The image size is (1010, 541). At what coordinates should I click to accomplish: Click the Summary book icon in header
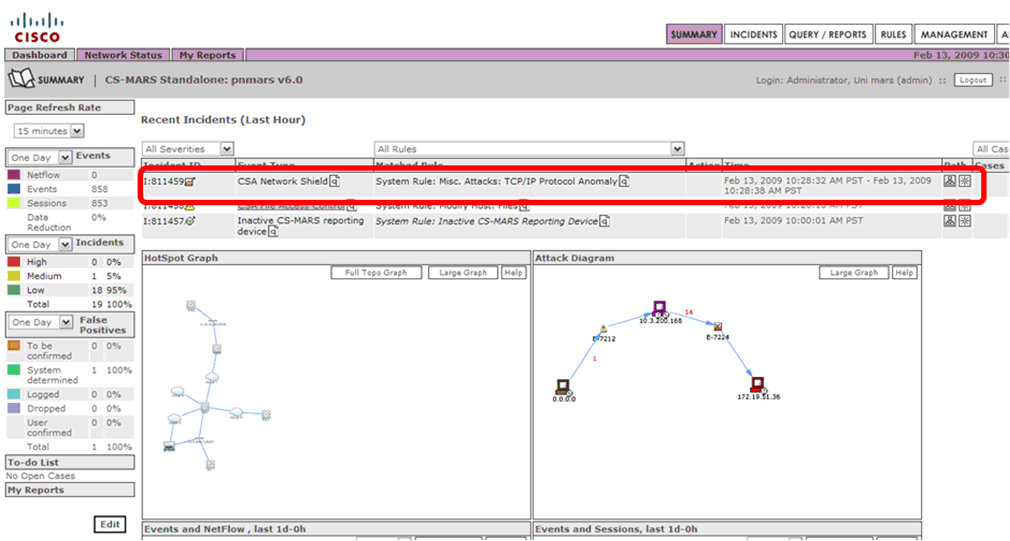coord(21,79)
